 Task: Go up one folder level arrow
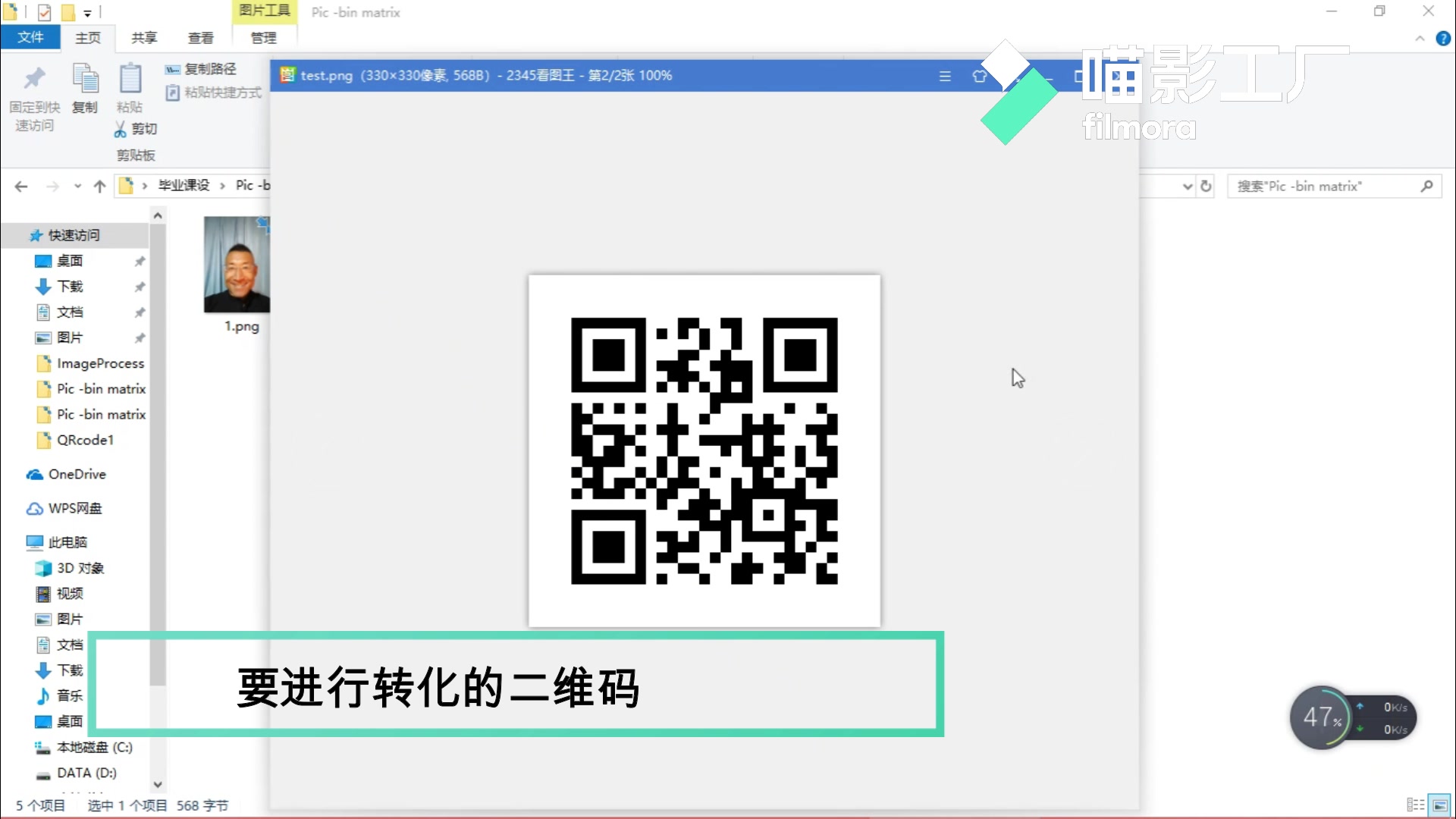click(99, 186)
